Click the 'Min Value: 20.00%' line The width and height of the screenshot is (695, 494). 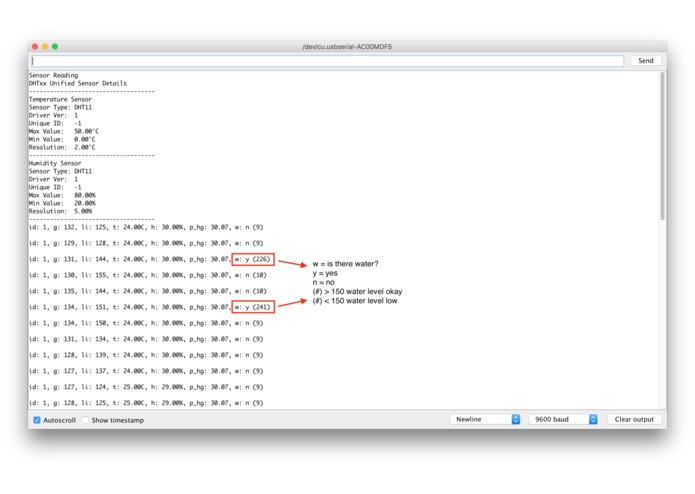click(x=62, y=203)
